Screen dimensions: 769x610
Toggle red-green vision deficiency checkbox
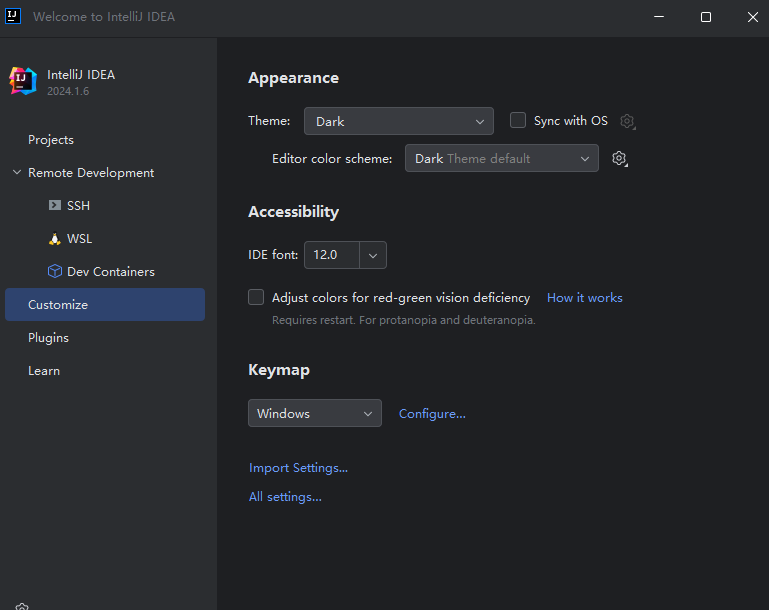click(x=256, y=297)
